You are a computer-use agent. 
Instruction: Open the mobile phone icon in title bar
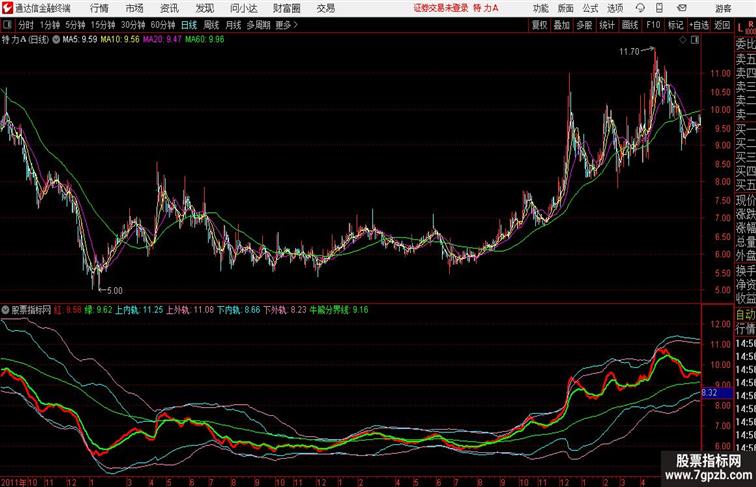659,8
